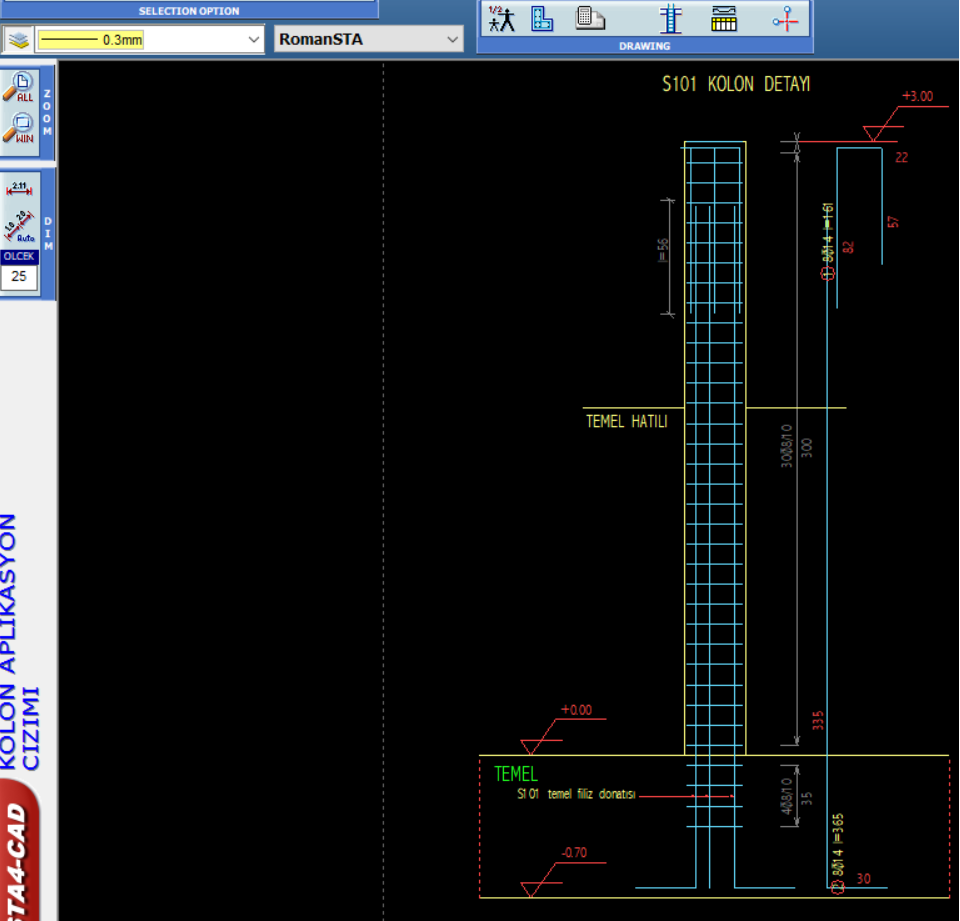Viewport: 960px width, 921px height.
Task: Click the SELECTION OPTION panel header
Action: coord(188,11)
